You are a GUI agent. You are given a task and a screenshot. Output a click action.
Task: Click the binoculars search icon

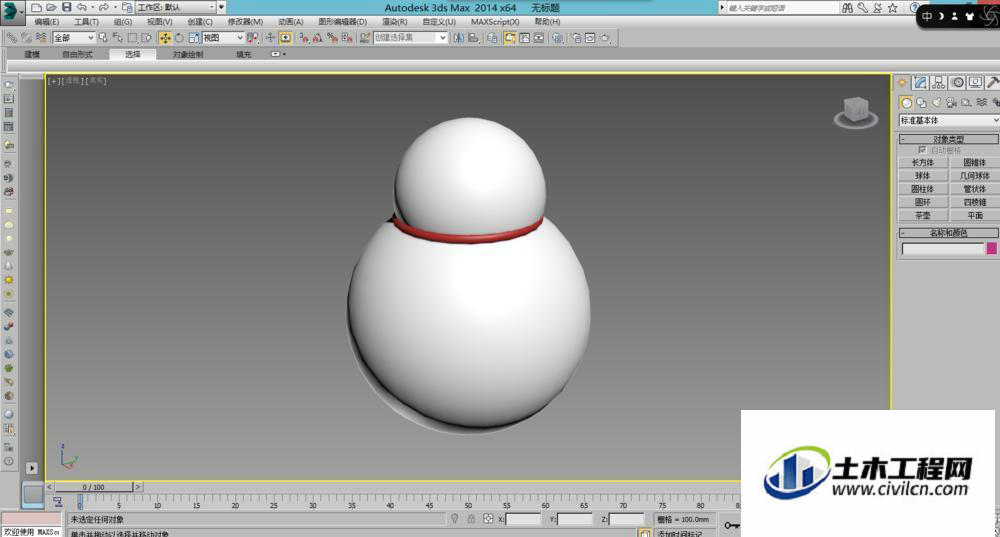click(x=847, y=8)
